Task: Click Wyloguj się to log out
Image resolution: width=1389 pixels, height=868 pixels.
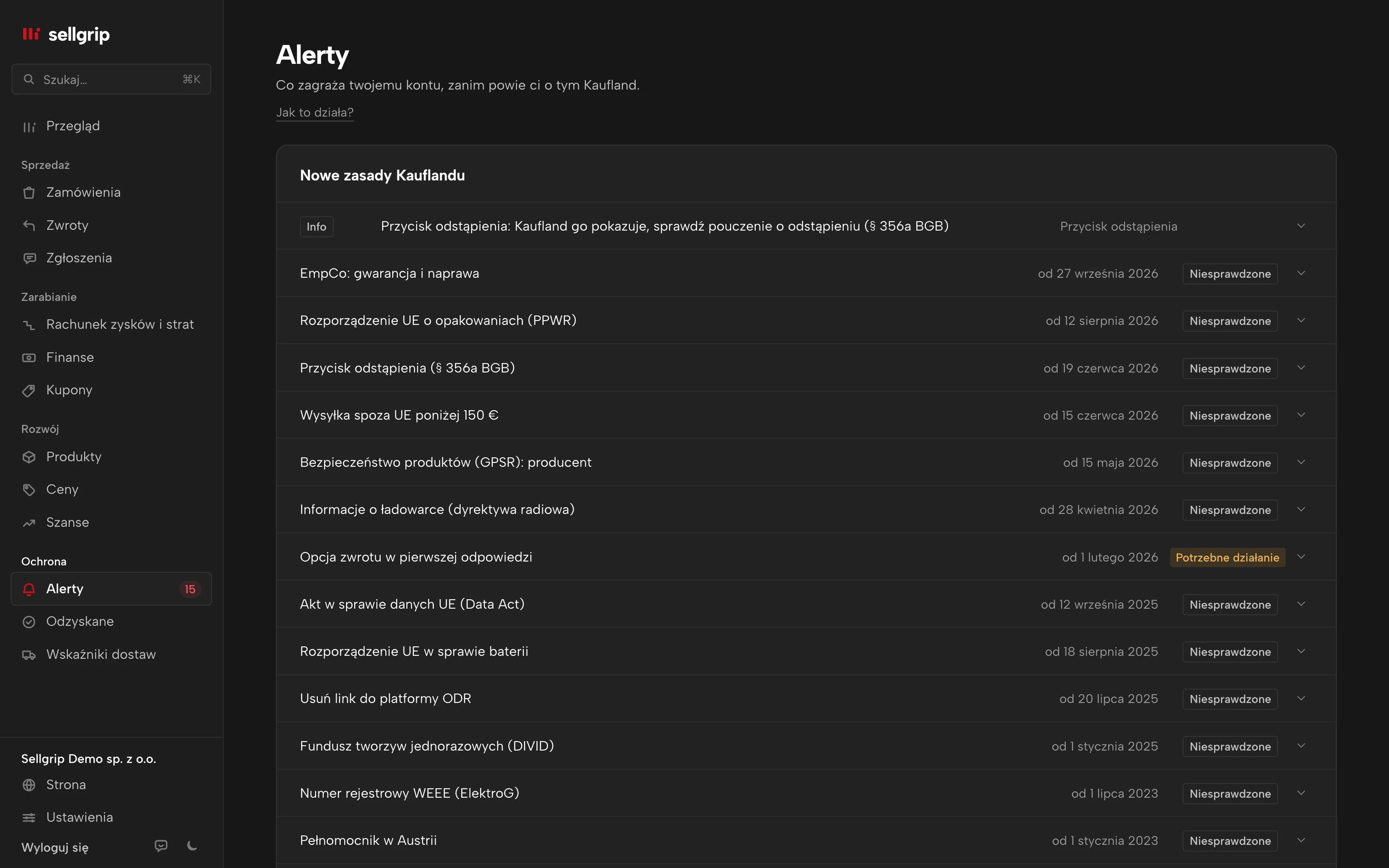Action: coord(54,847)
